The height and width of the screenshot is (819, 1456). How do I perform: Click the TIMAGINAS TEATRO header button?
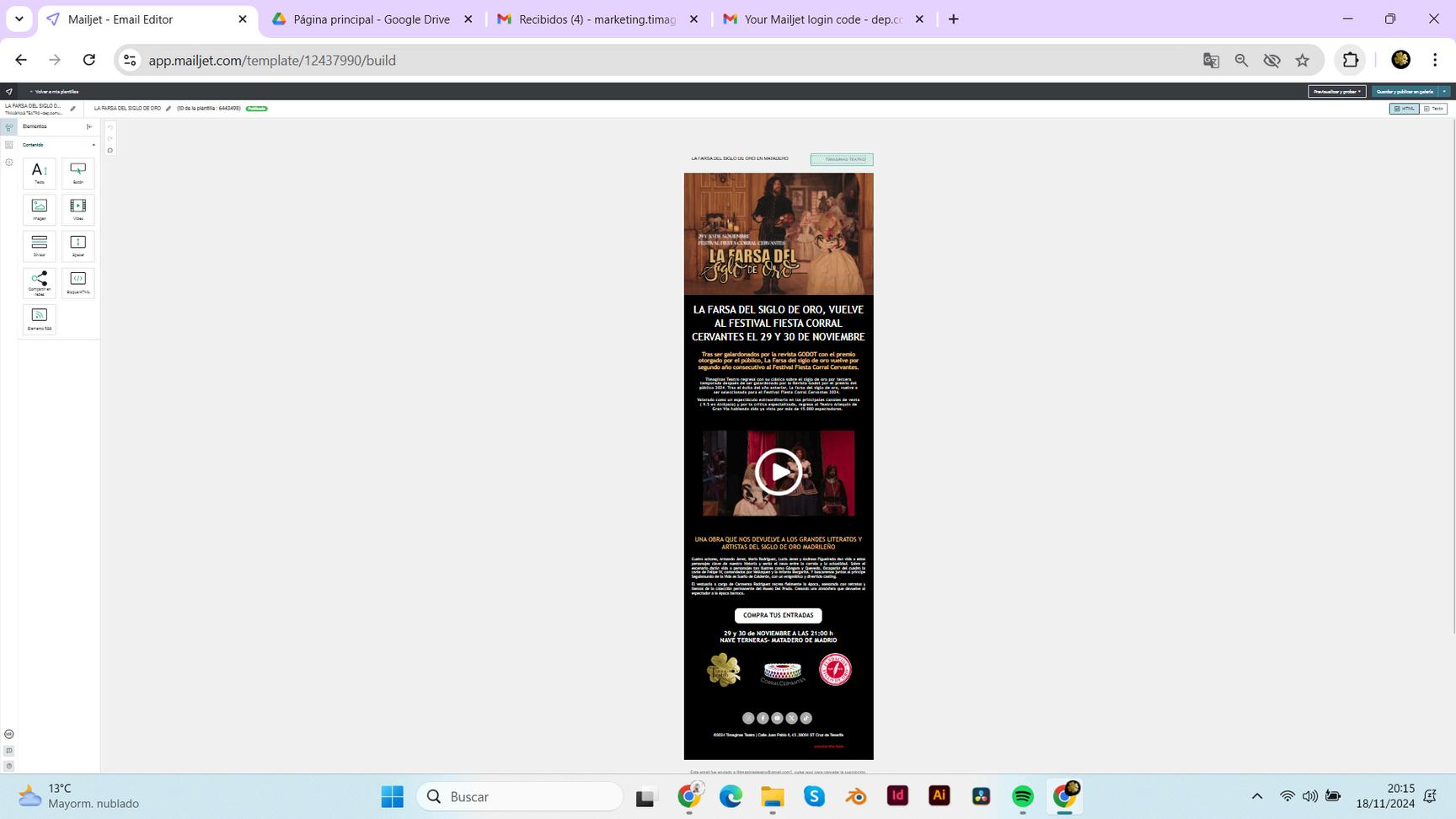point(842,159)
